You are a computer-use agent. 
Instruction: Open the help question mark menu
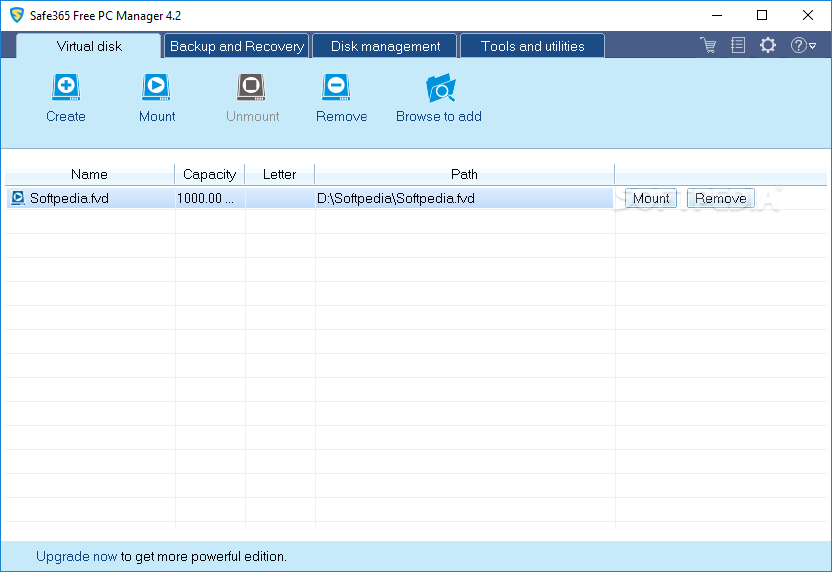[x=803, y=45]
